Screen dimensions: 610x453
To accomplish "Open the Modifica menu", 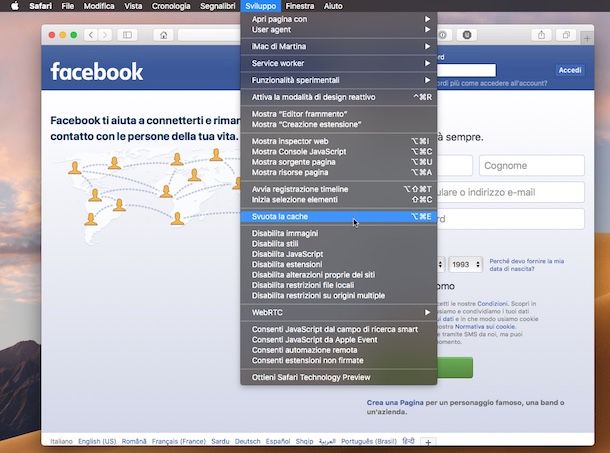I will (99, 6).
